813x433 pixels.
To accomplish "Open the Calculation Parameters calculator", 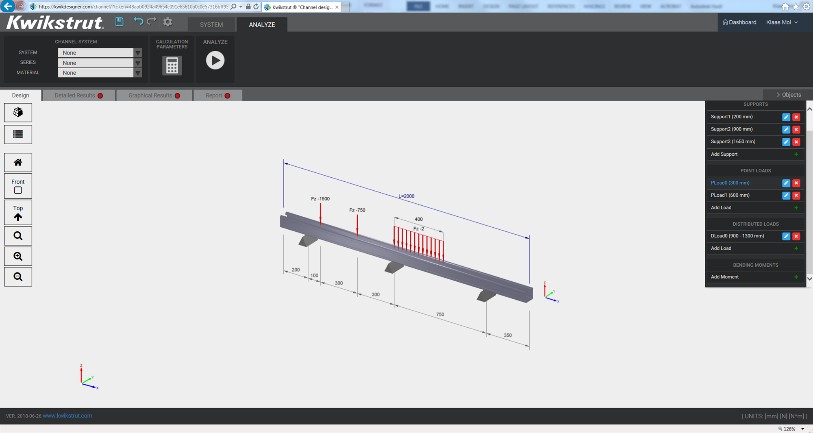I will [x=172, y=65].
